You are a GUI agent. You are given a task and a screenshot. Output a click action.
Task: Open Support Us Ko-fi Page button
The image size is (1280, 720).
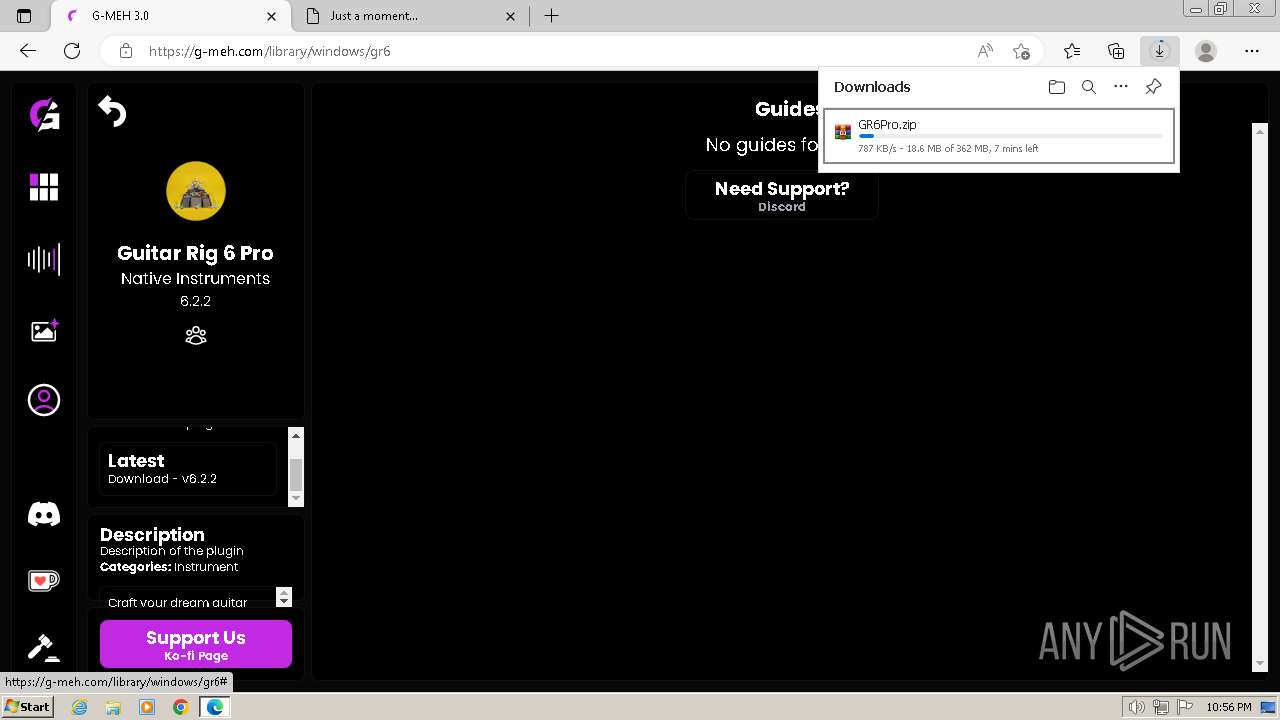[x=196, y=644]
